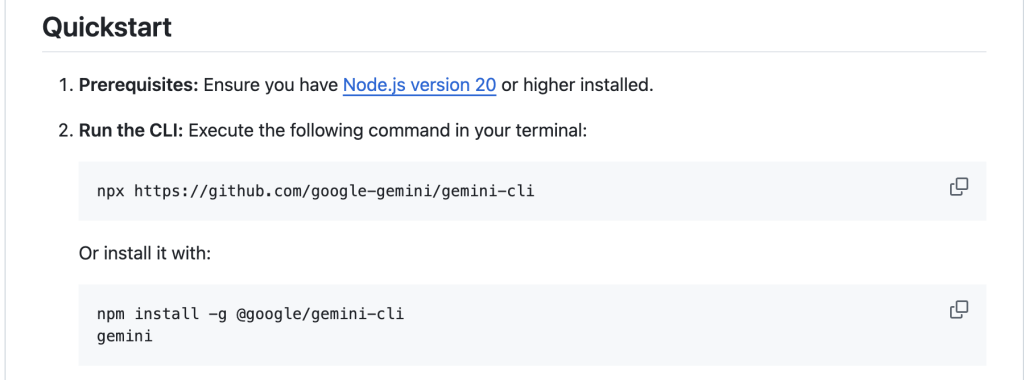Click the divider line below Quickstart
This screenshot has width=1024, height=380.
(514, 51)
